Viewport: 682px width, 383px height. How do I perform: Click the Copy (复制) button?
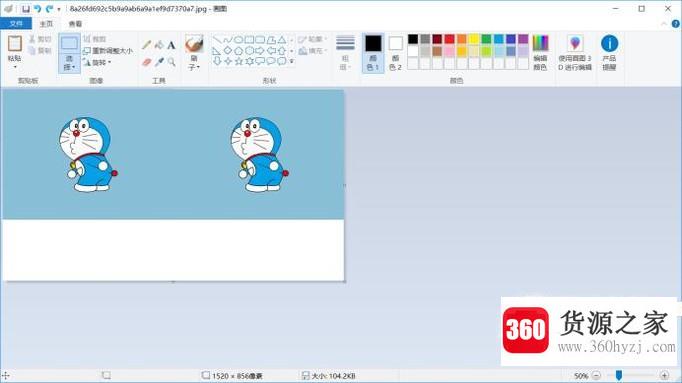(x=40, y=50)
